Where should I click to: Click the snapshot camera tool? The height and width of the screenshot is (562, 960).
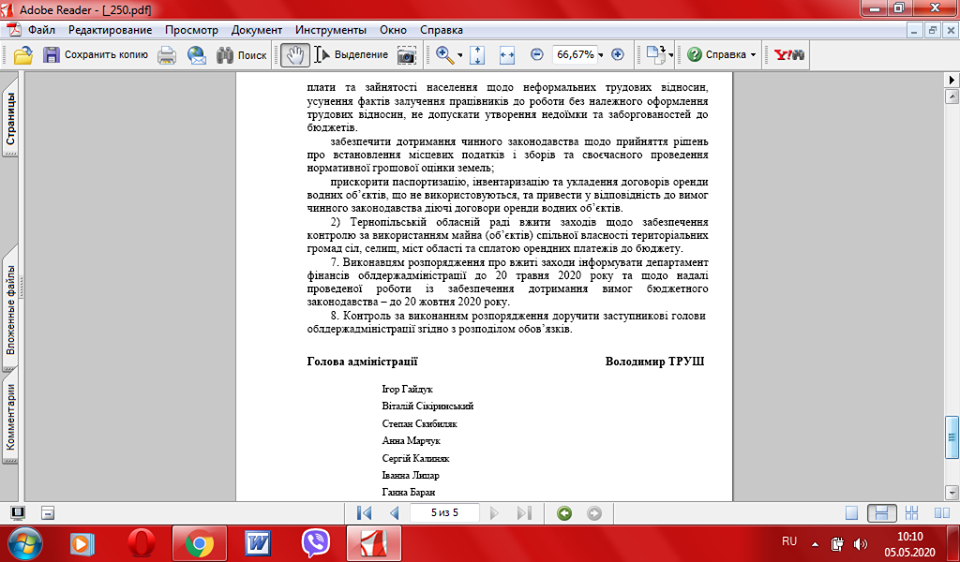click(x=406, y=55)
